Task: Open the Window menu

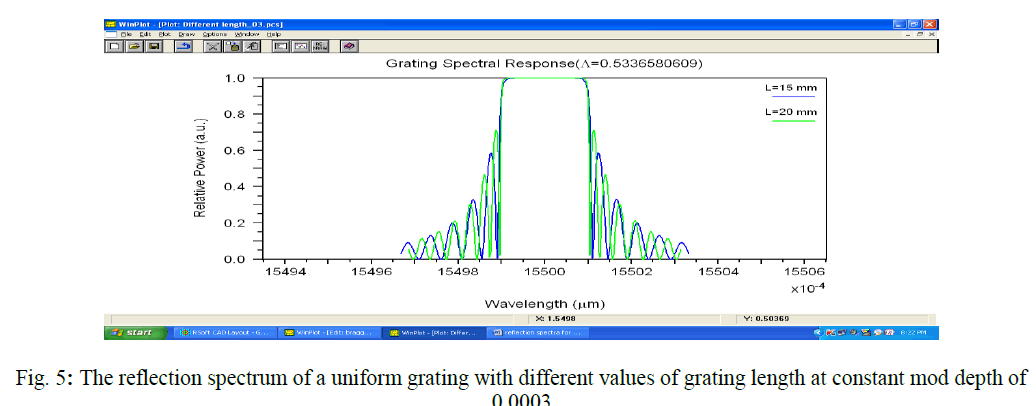Action: point(245,34)
